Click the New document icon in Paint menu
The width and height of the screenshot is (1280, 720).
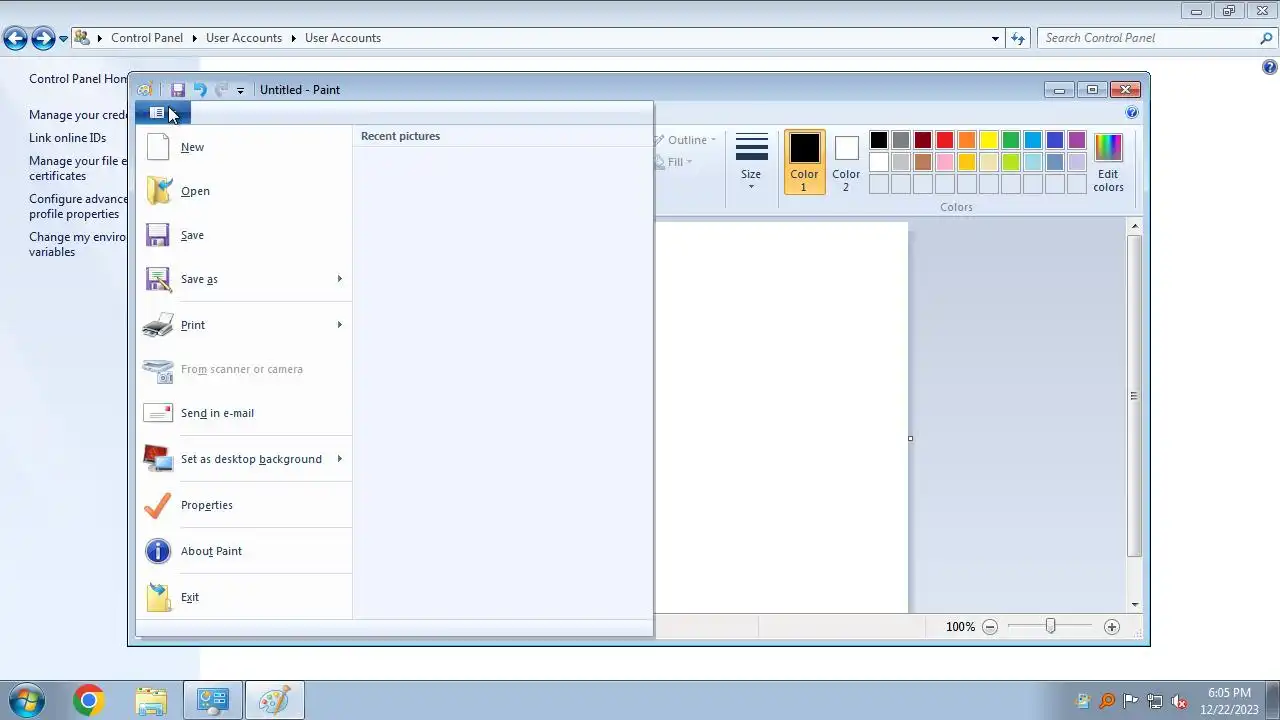[x=158, y=147]
